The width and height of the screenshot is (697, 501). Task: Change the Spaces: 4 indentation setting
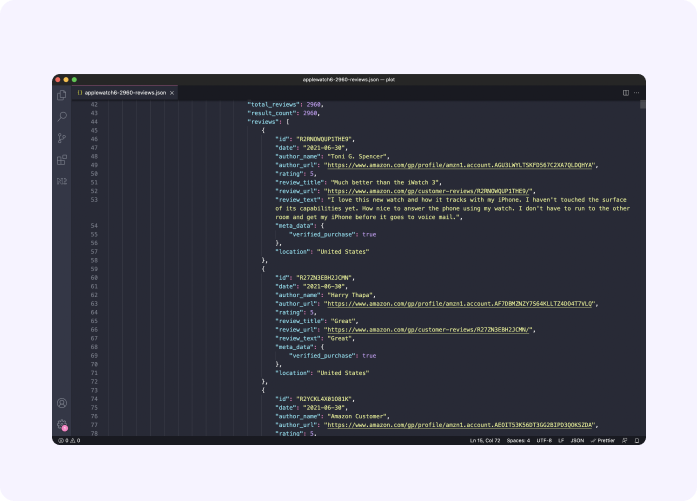coord(519,440)
